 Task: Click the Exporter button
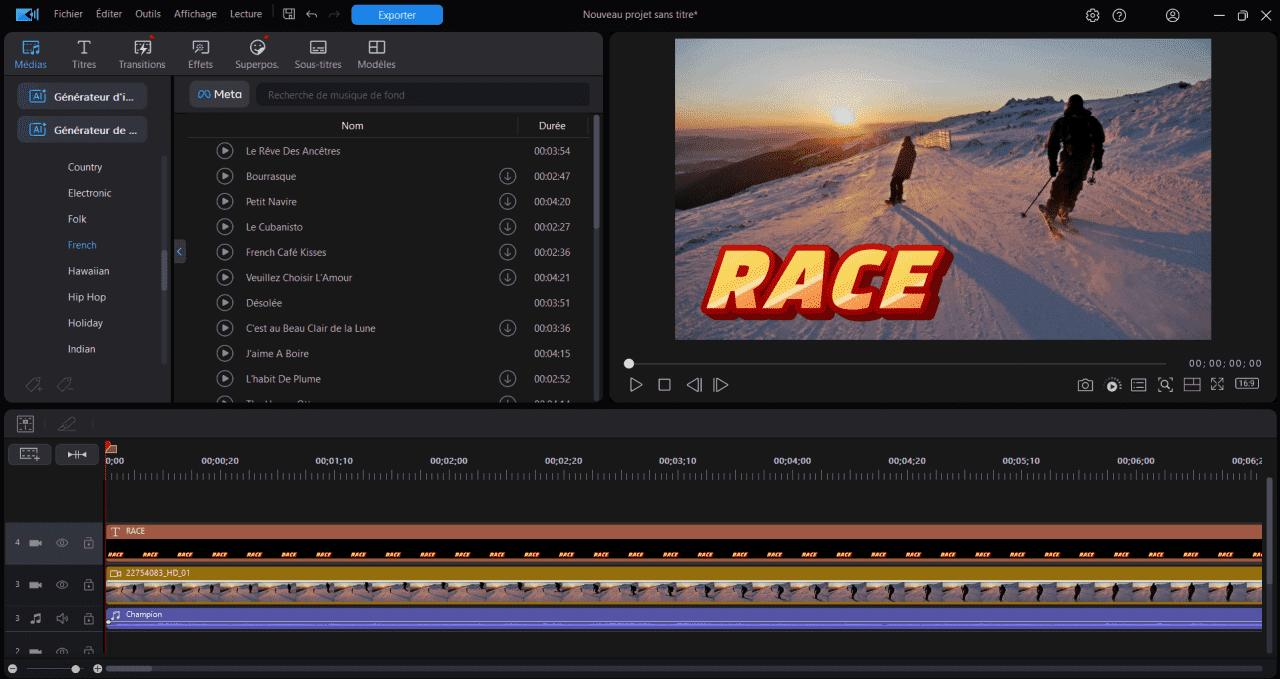tap(397, 14)
